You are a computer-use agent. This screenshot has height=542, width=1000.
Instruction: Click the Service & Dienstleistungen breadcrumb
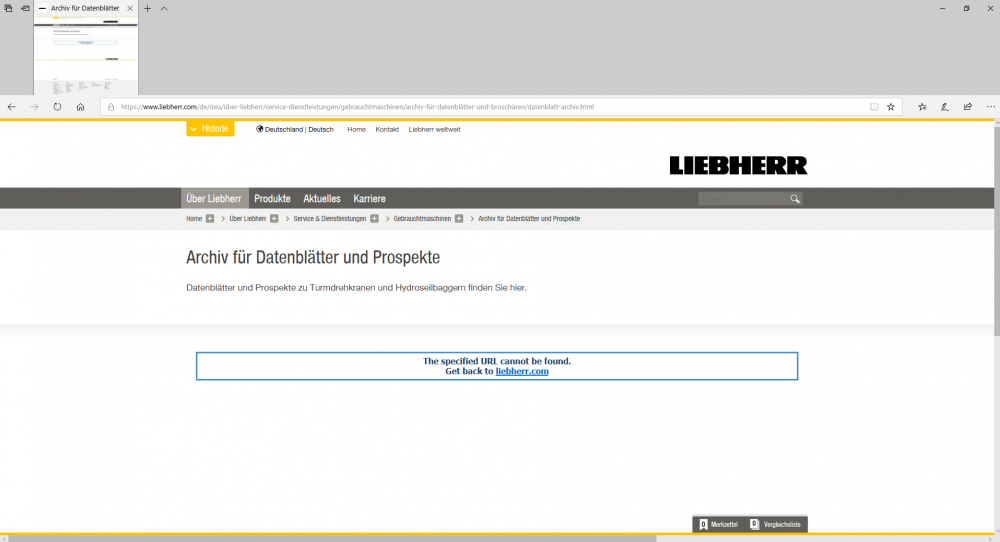[330, 219]
